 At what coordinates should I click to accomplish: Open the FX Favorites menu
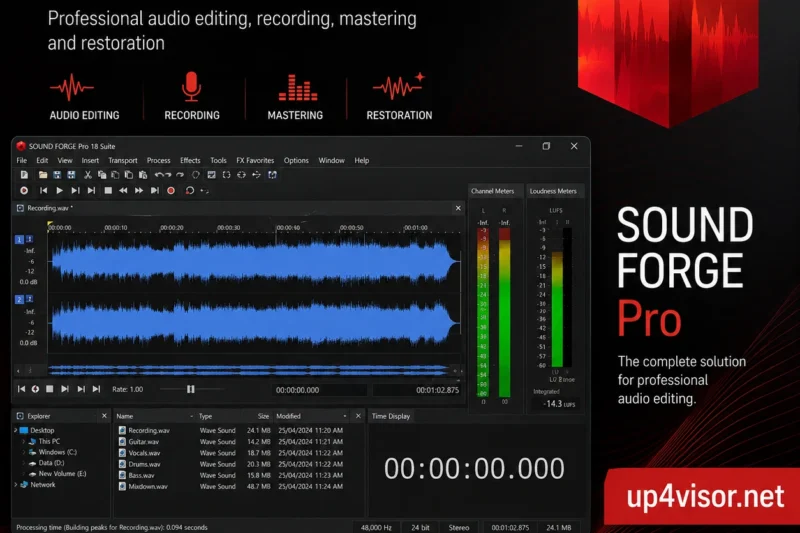click(x=255, y=160)
